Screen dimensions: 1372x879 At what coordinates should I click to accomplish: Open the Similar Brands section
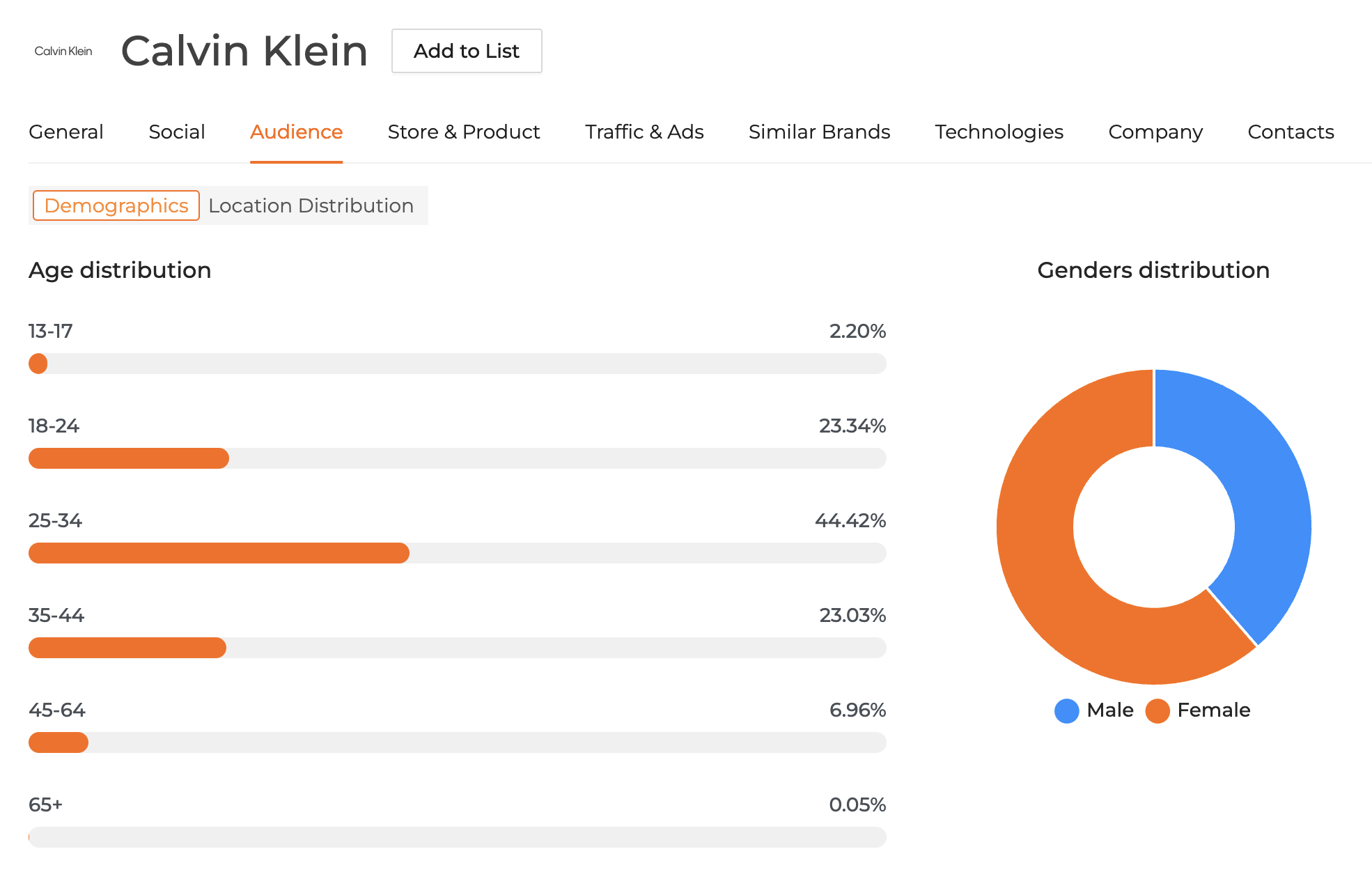(819, 132)
